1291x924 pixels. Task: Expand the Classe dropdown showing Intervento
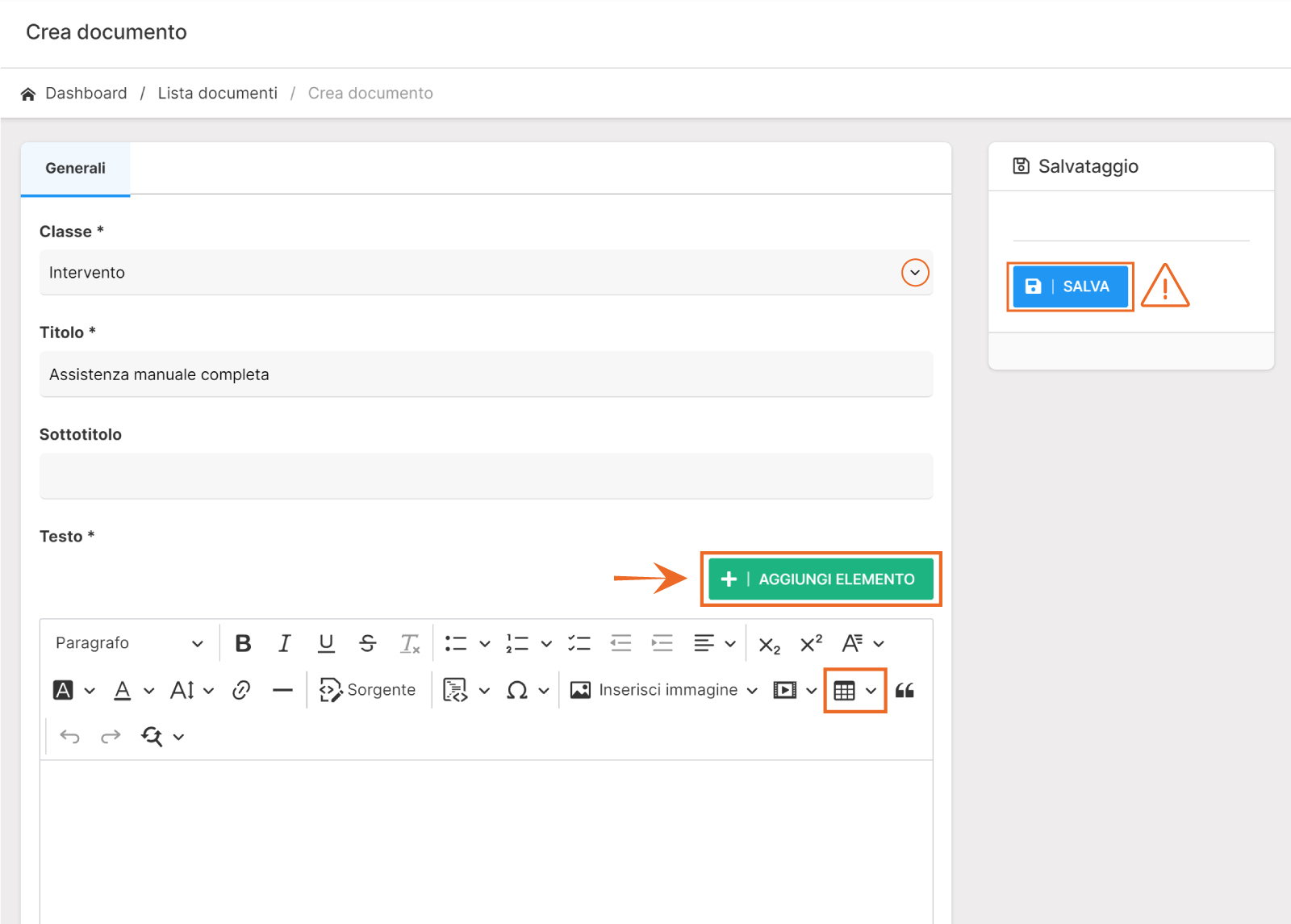[915, 273]
